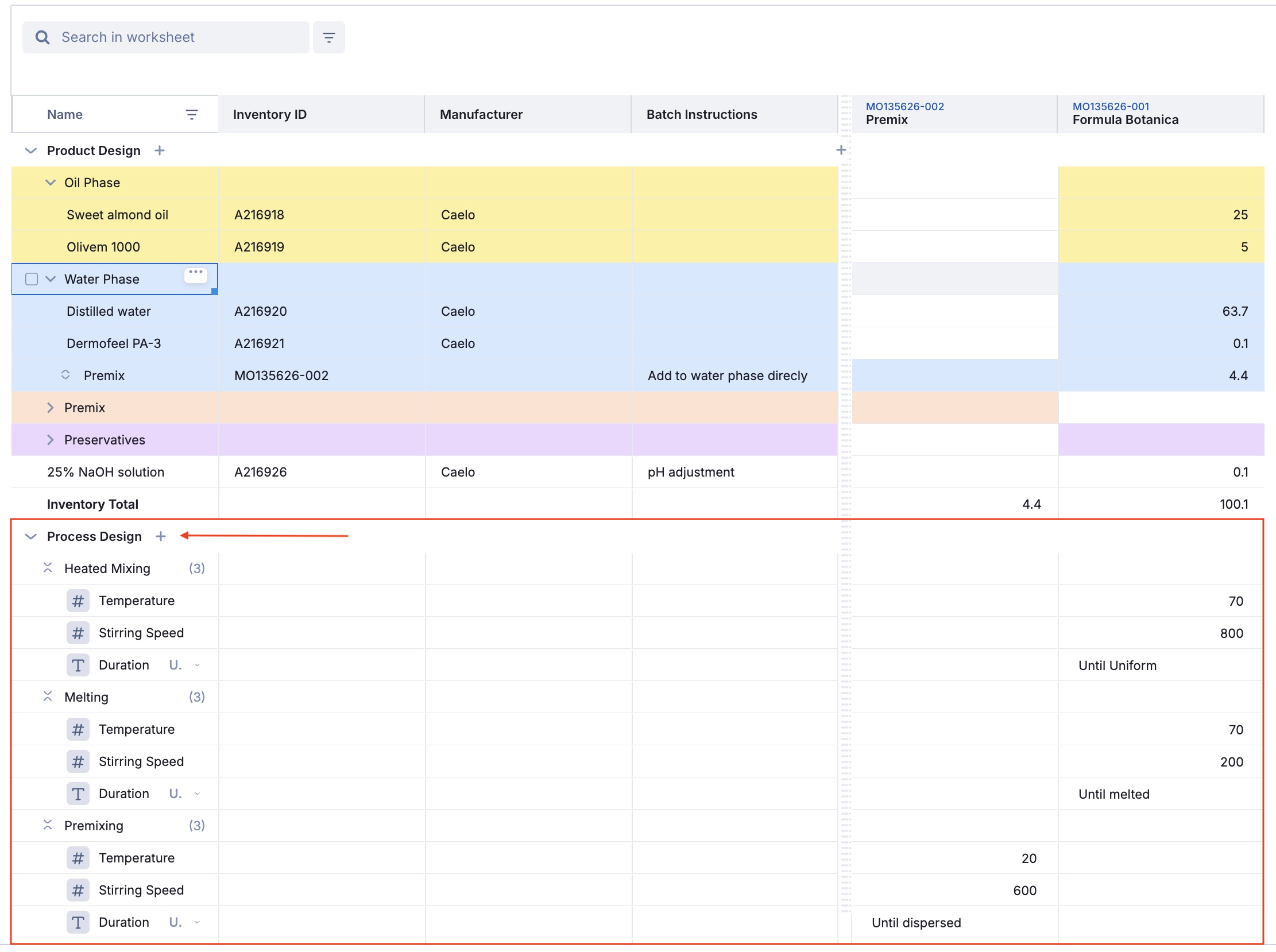Collapse the Oil Phase group
1276x952 pixels.
tap(51, 183)
